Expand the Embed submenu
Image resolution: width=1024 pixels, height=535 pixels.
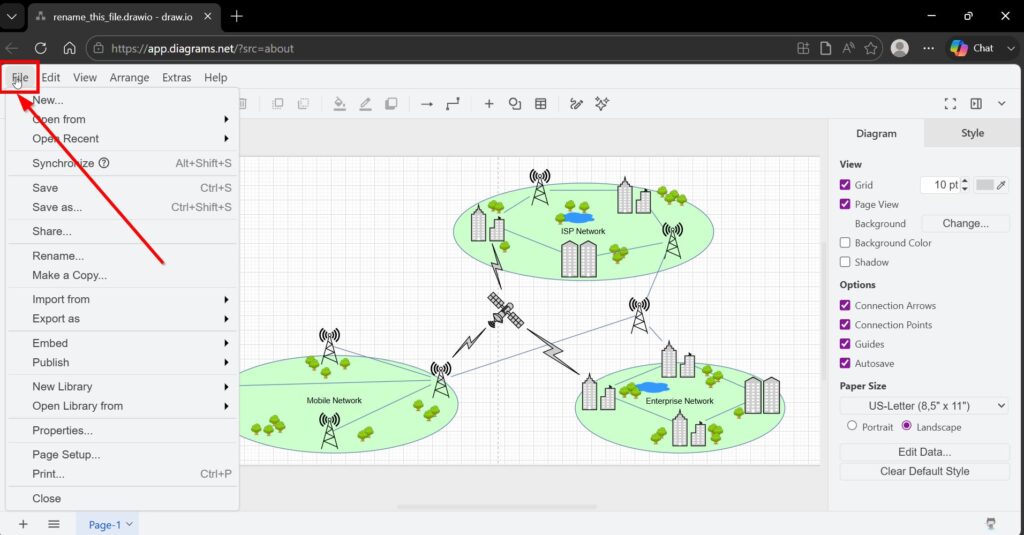[122, 343]
